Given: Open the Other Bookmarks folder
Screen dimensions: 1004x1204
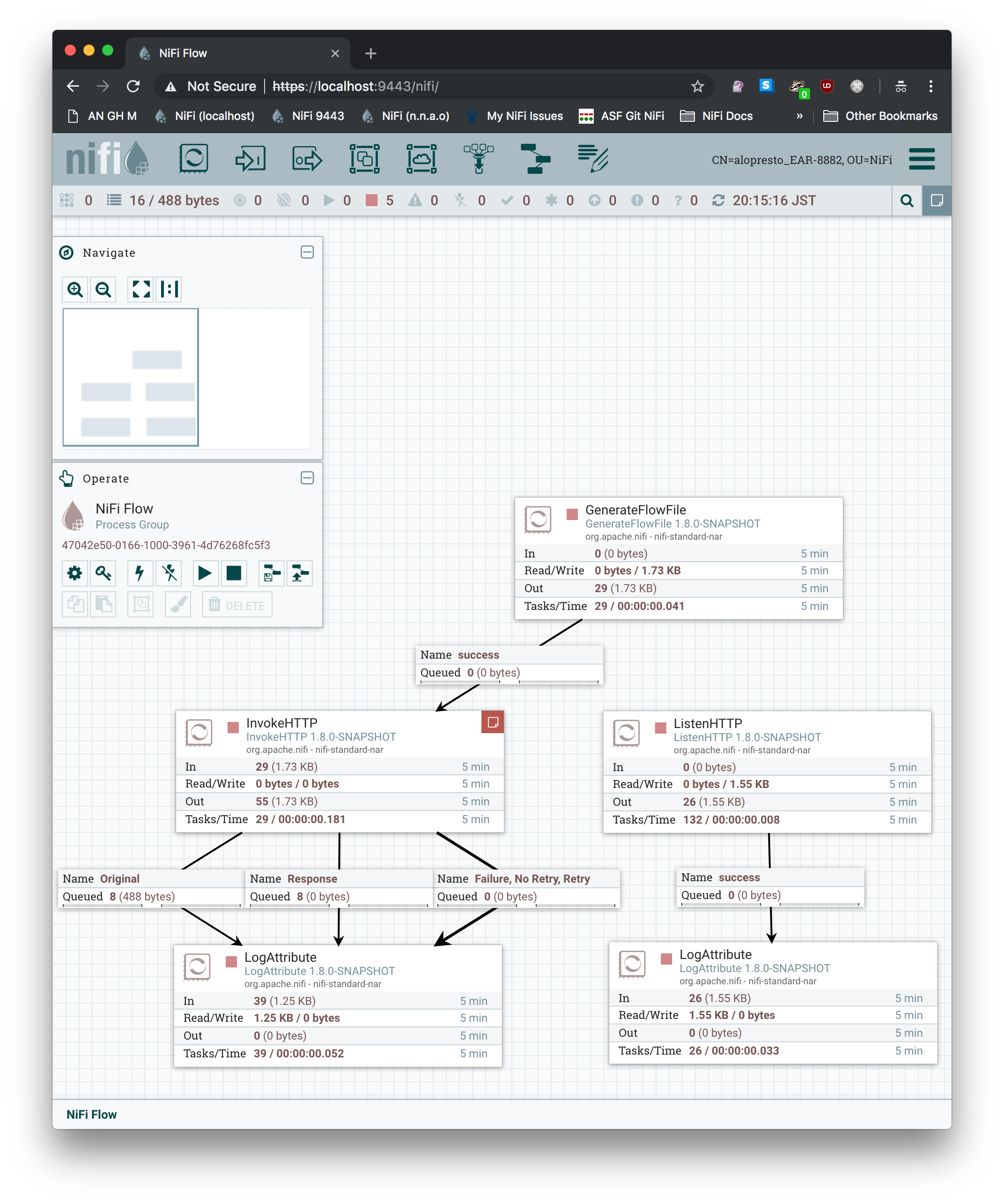Looking at the screenshot, I should pyautogui.click(x=880, y=116).
